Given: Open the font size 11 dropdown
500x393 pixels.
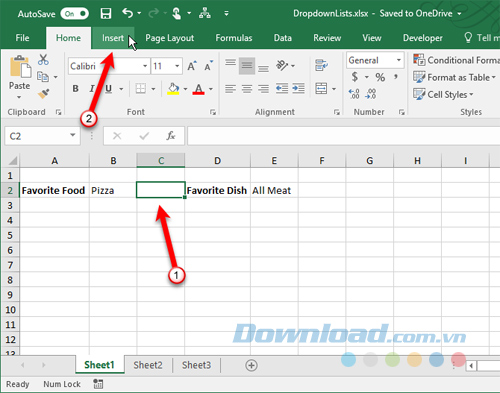Looking at the screenshot, I should click(177, 66).
